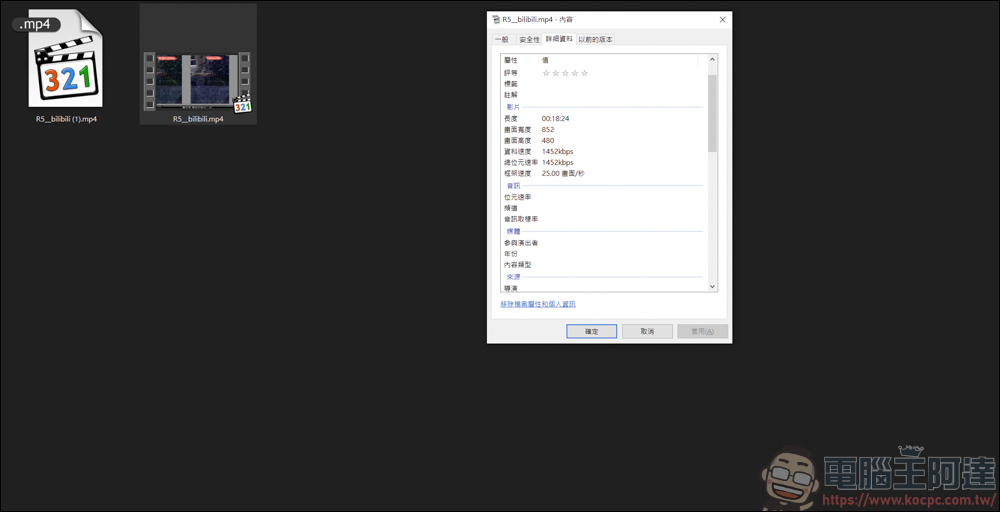Close the 內容 properties dialog
1000x512 pixels.
coord(722,19)
